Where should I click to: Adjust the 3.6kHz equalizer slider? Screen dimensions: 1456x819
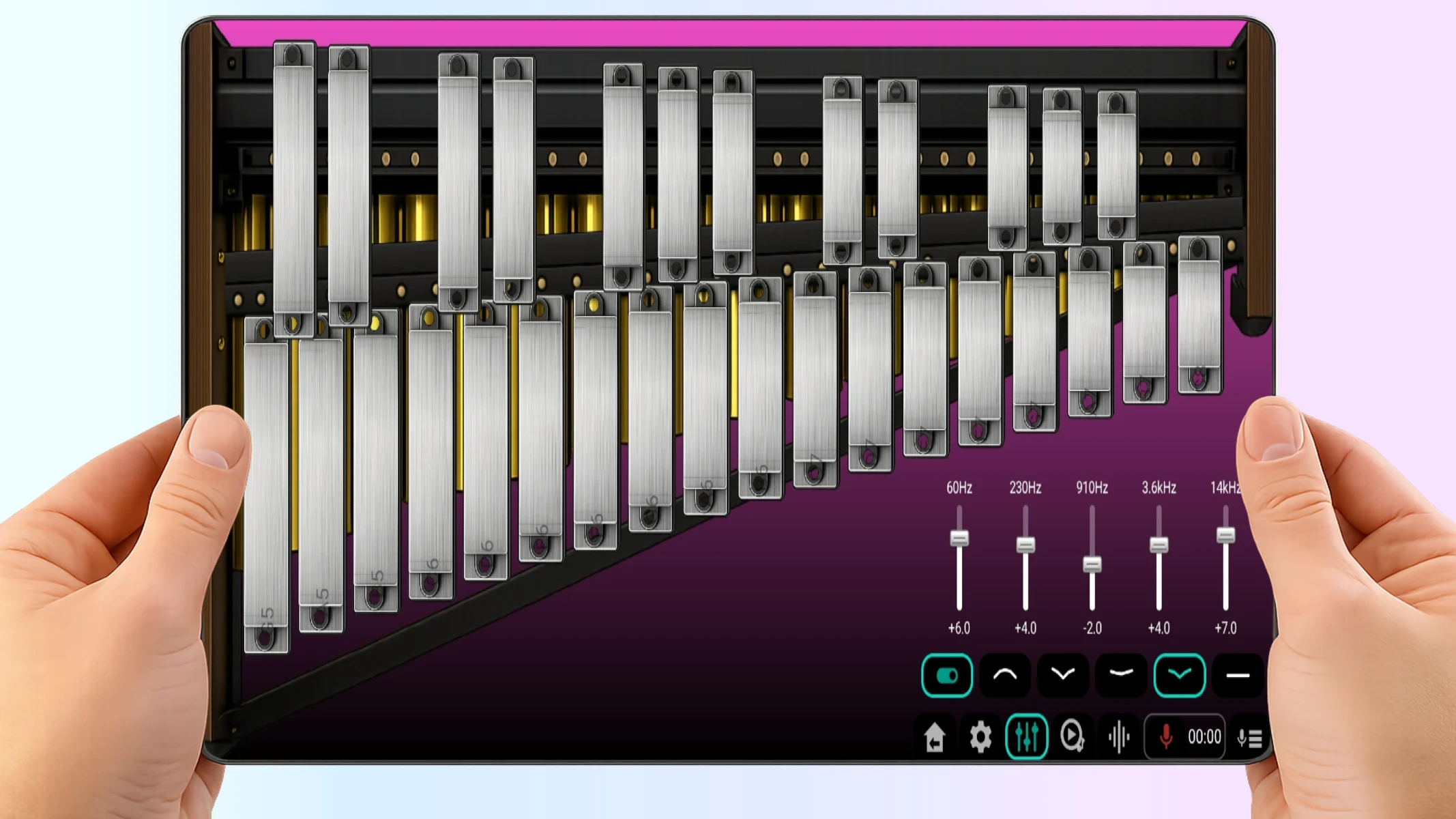[1159, 545]
